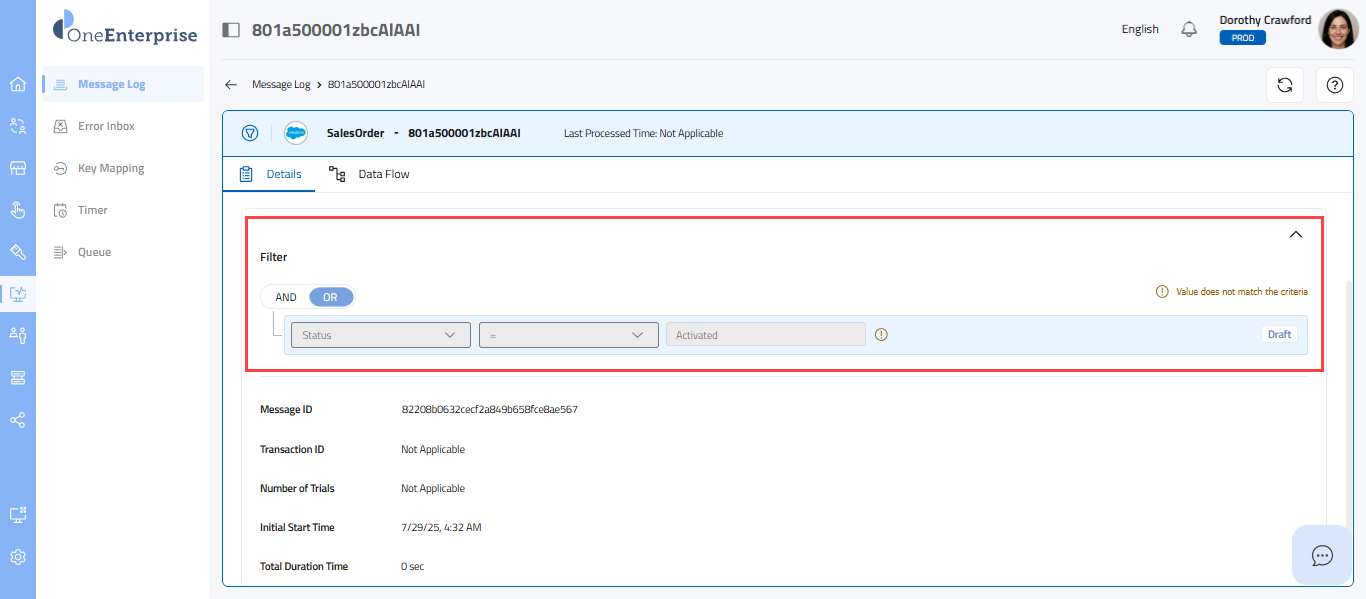Click the filter funnel icon

[250, 133]
